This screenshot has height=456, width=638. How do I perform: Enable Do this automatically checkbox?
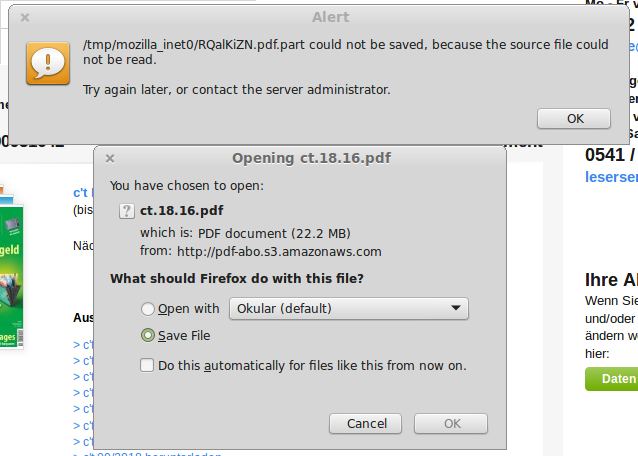pyautogui.click(x=147, y=365)
